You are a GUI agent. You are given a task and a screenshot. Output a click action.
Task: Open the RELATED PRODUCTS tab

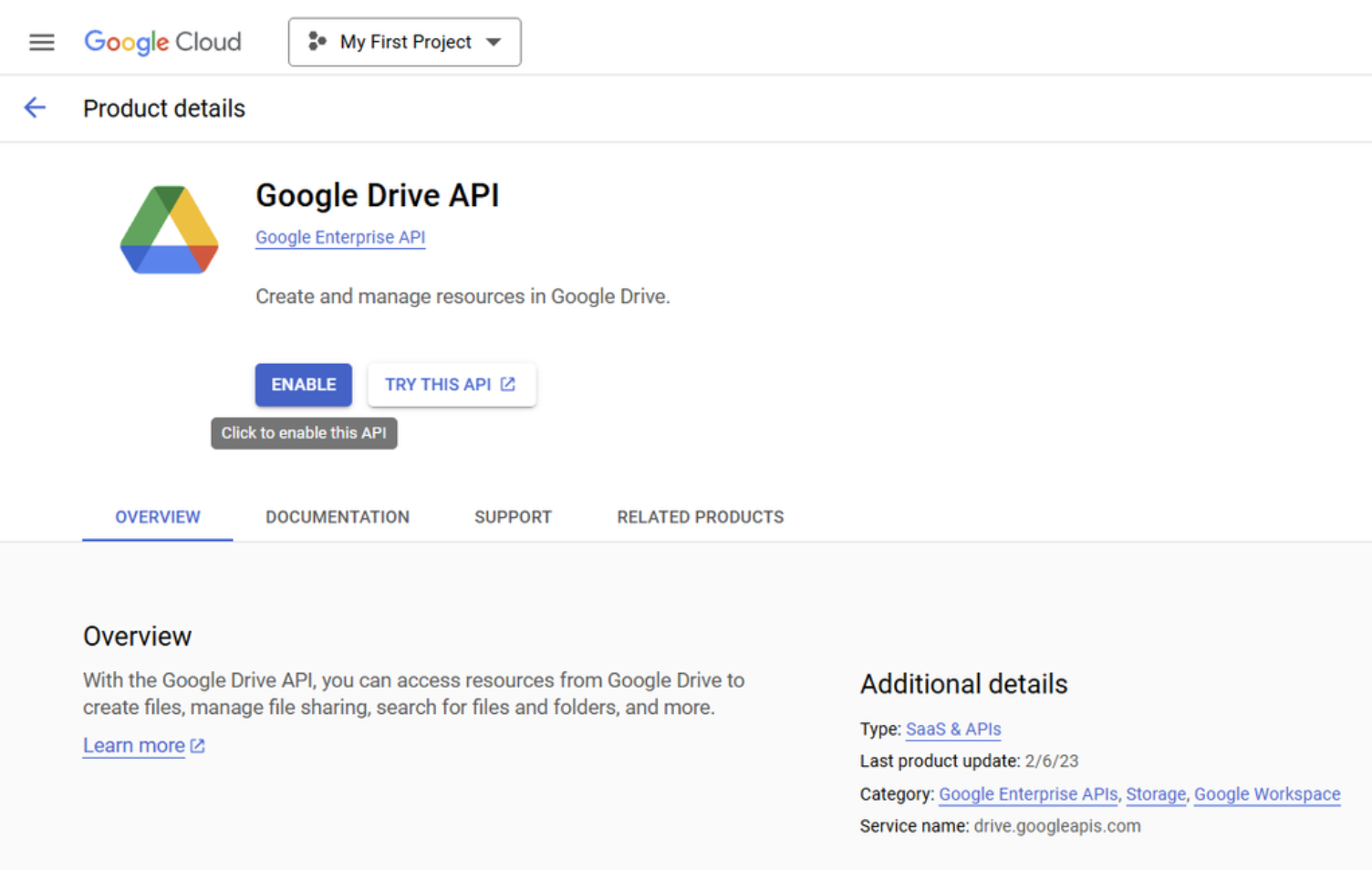coord(700,516)
